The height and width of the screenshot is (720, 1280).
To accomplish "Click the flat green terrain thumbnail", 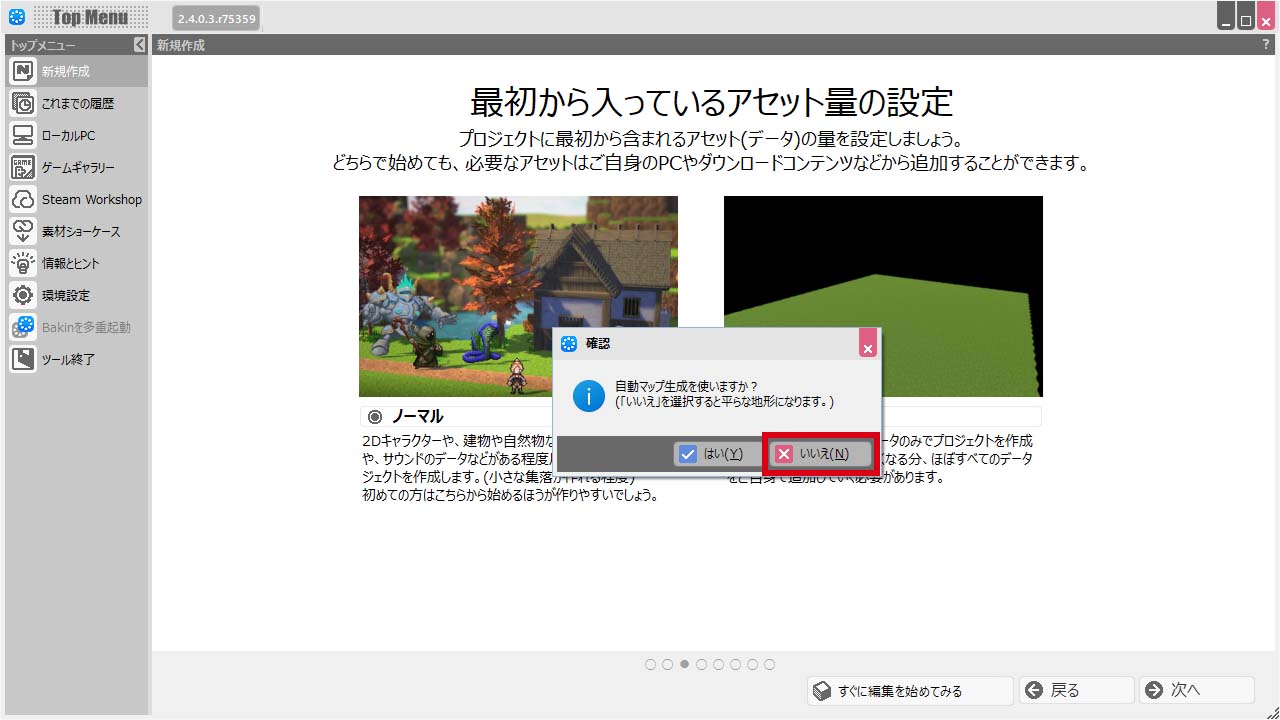I will click(883, 296).
